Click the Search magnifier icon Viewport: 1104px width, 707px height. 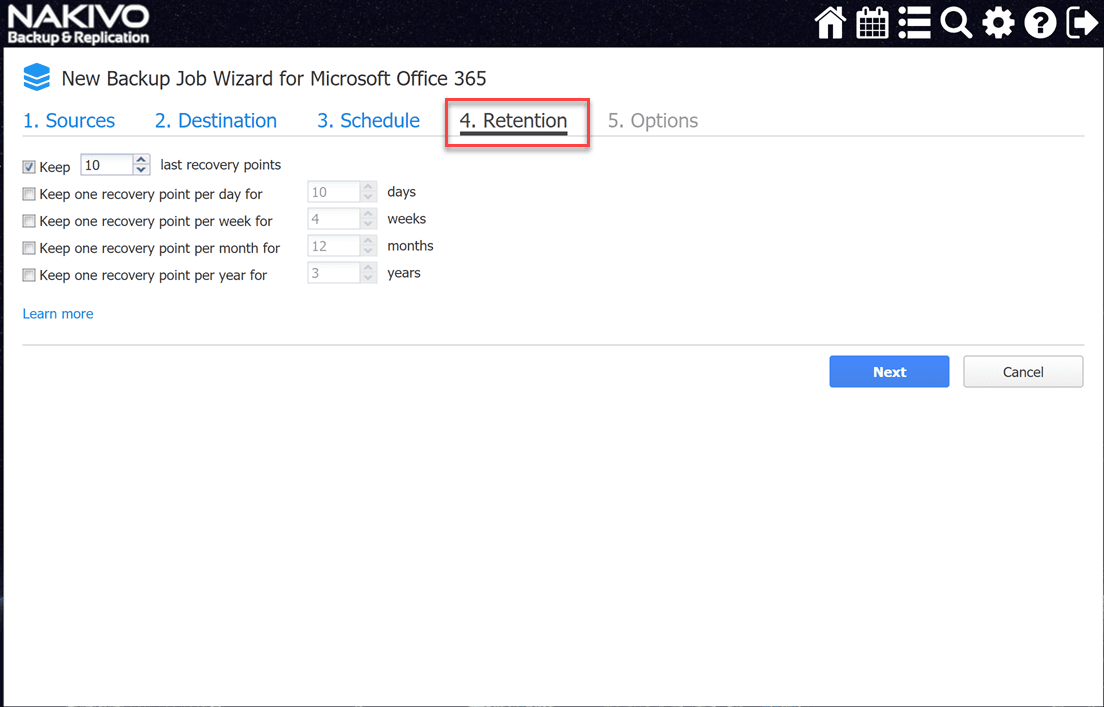(x=956, y=23)
